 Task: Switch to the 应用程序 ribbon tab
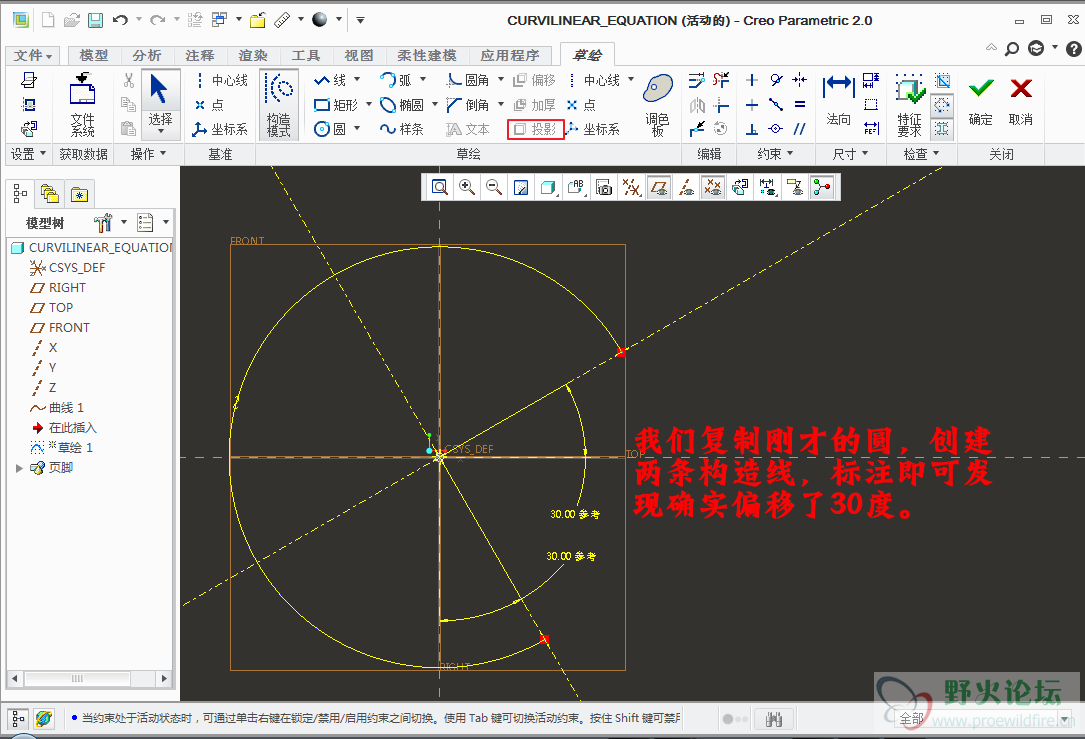pyautogui.click(x=510, y=55)
